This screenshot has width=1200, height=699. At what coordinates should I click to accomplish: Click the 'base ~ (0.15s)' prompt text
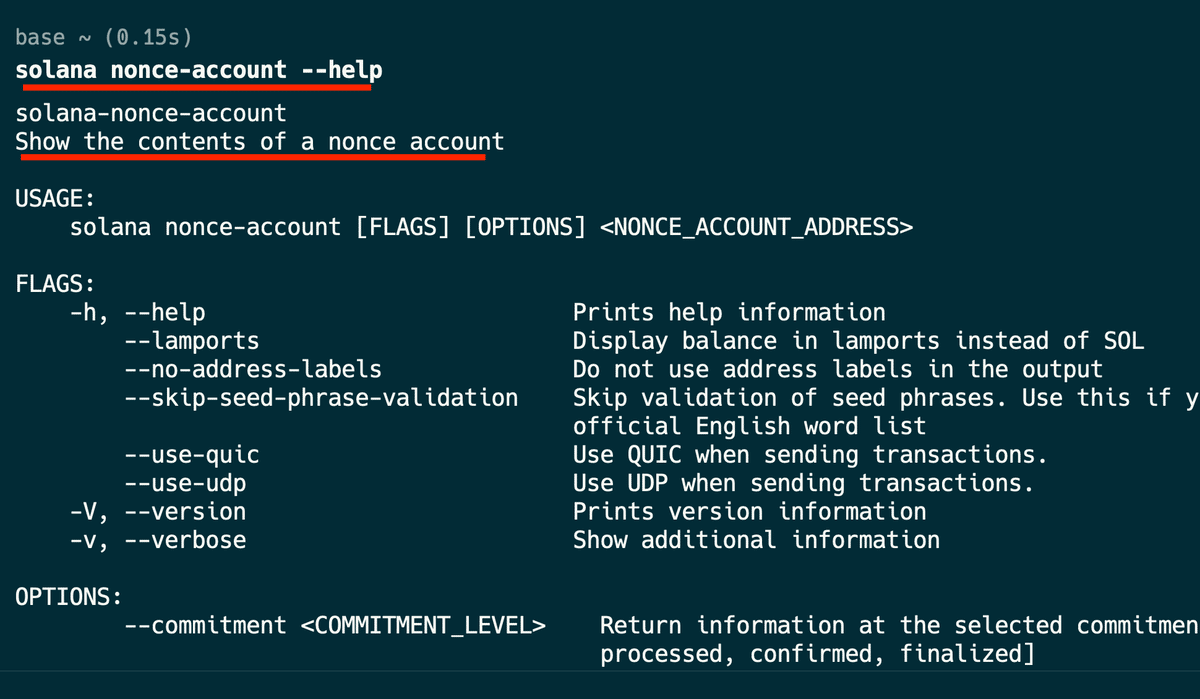(x=104, y=38)
